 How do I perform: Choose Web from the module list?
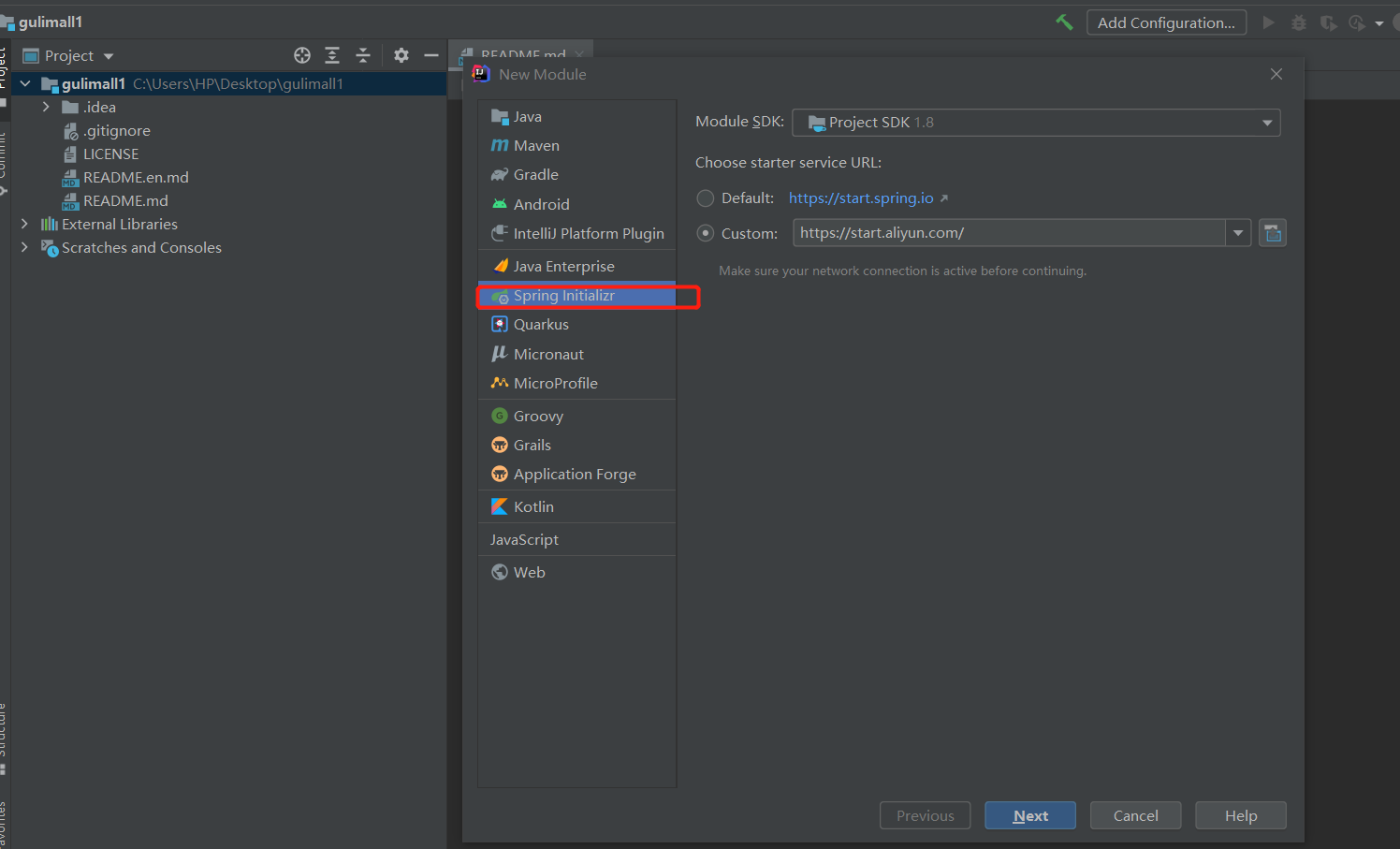[576, 572]
